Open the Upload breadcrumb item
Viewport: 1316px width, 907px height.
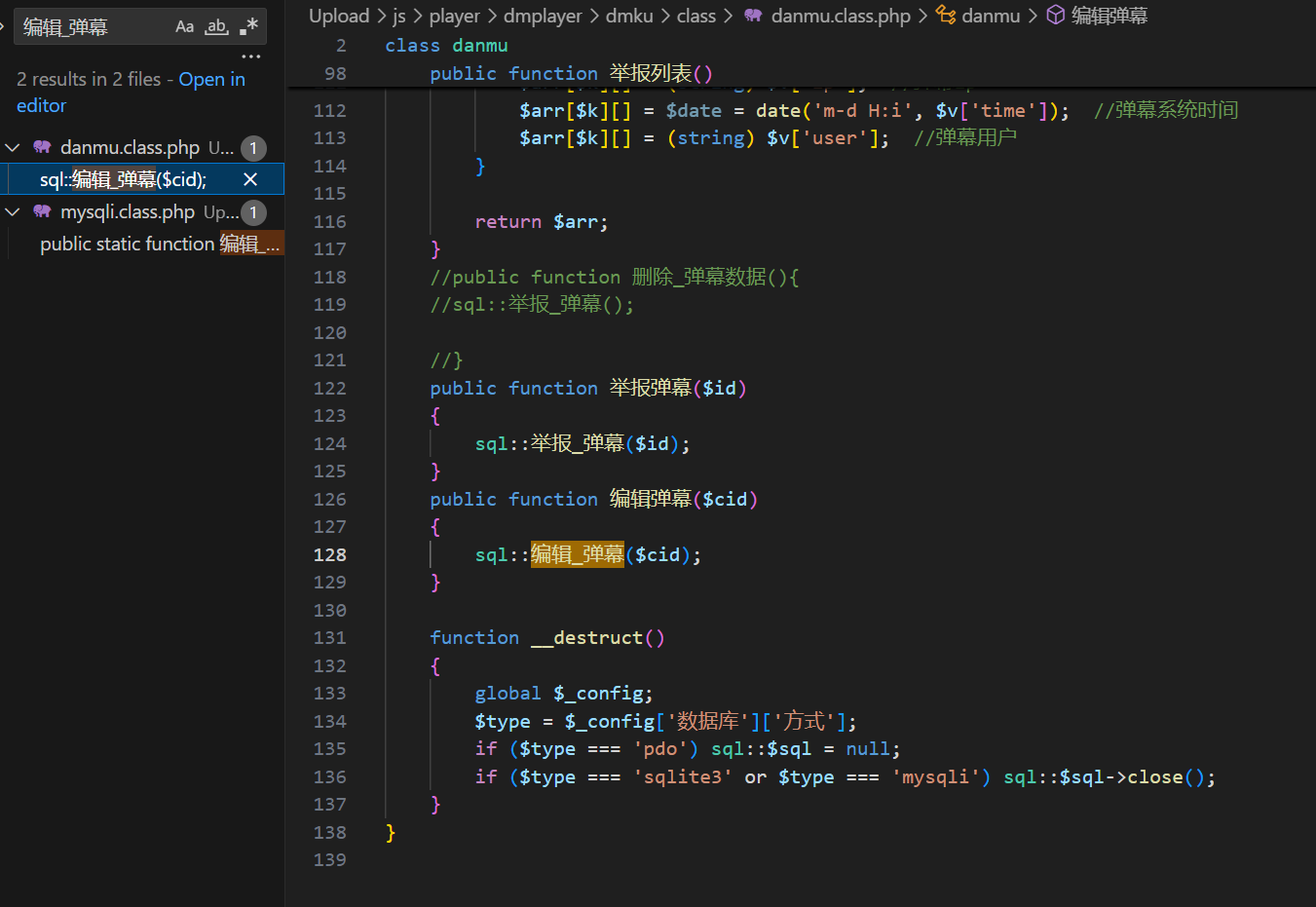[x=338, y=16]
